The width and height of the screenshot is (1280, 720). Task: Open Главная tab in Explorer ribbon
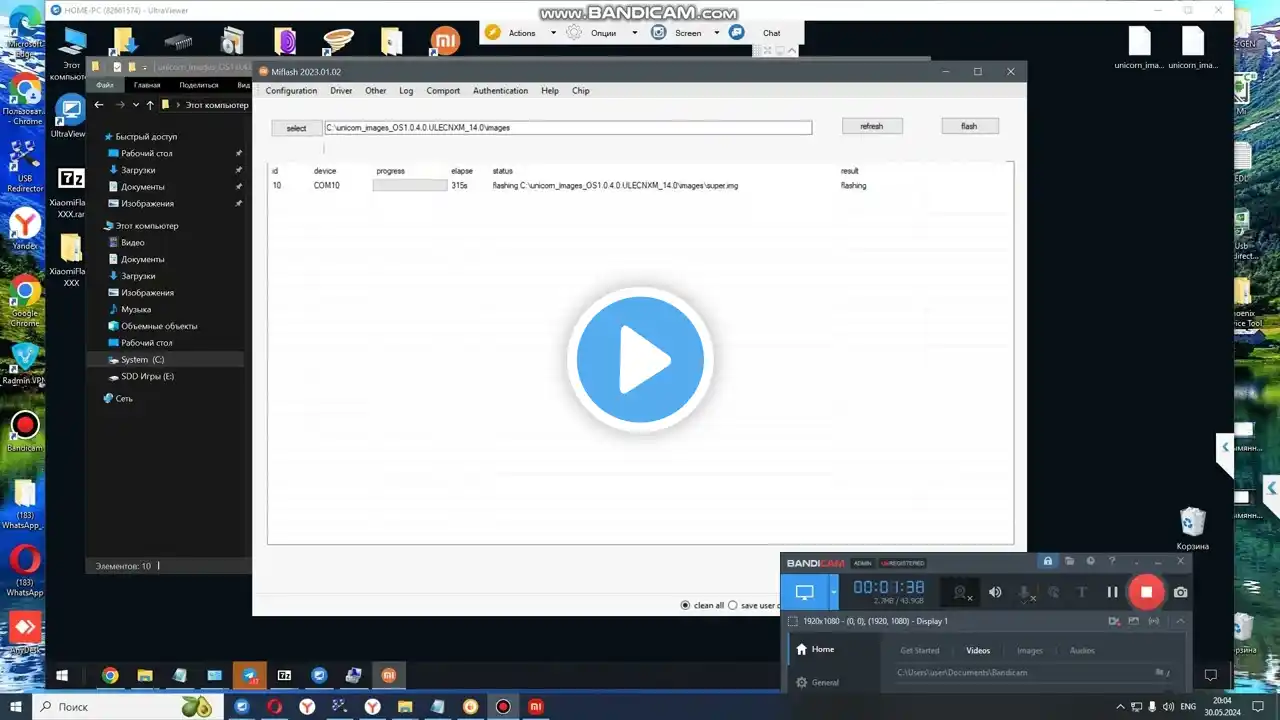(147, 85)
